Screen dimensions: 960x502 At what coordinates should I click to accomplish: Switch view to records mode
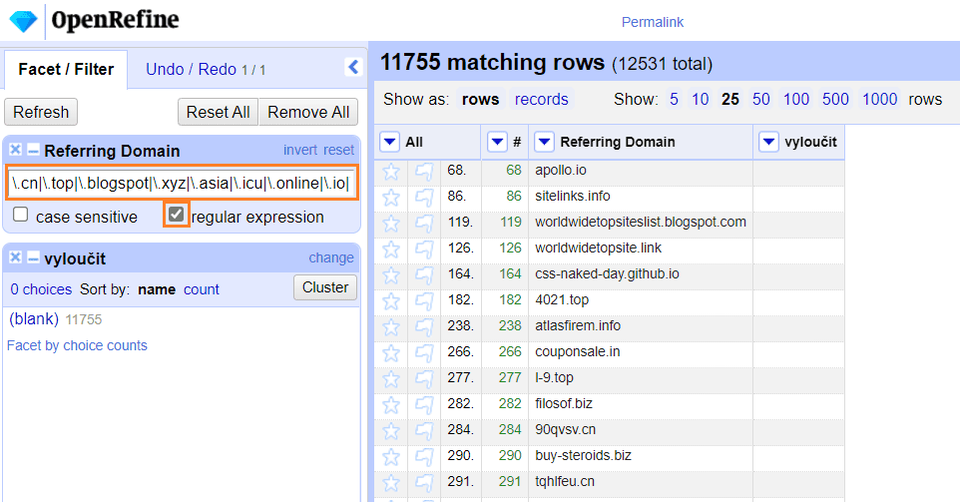[x=541, y=99]
